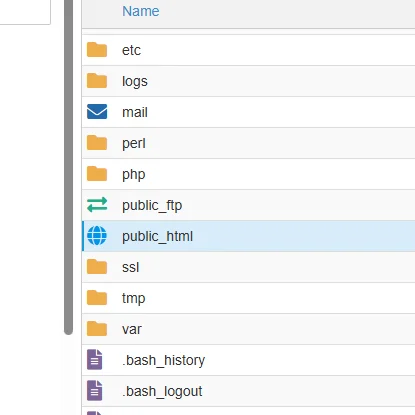The width and height of the screenshot is (415, 415).
Task: Click the logs folder icon
Action: [97, 81]
